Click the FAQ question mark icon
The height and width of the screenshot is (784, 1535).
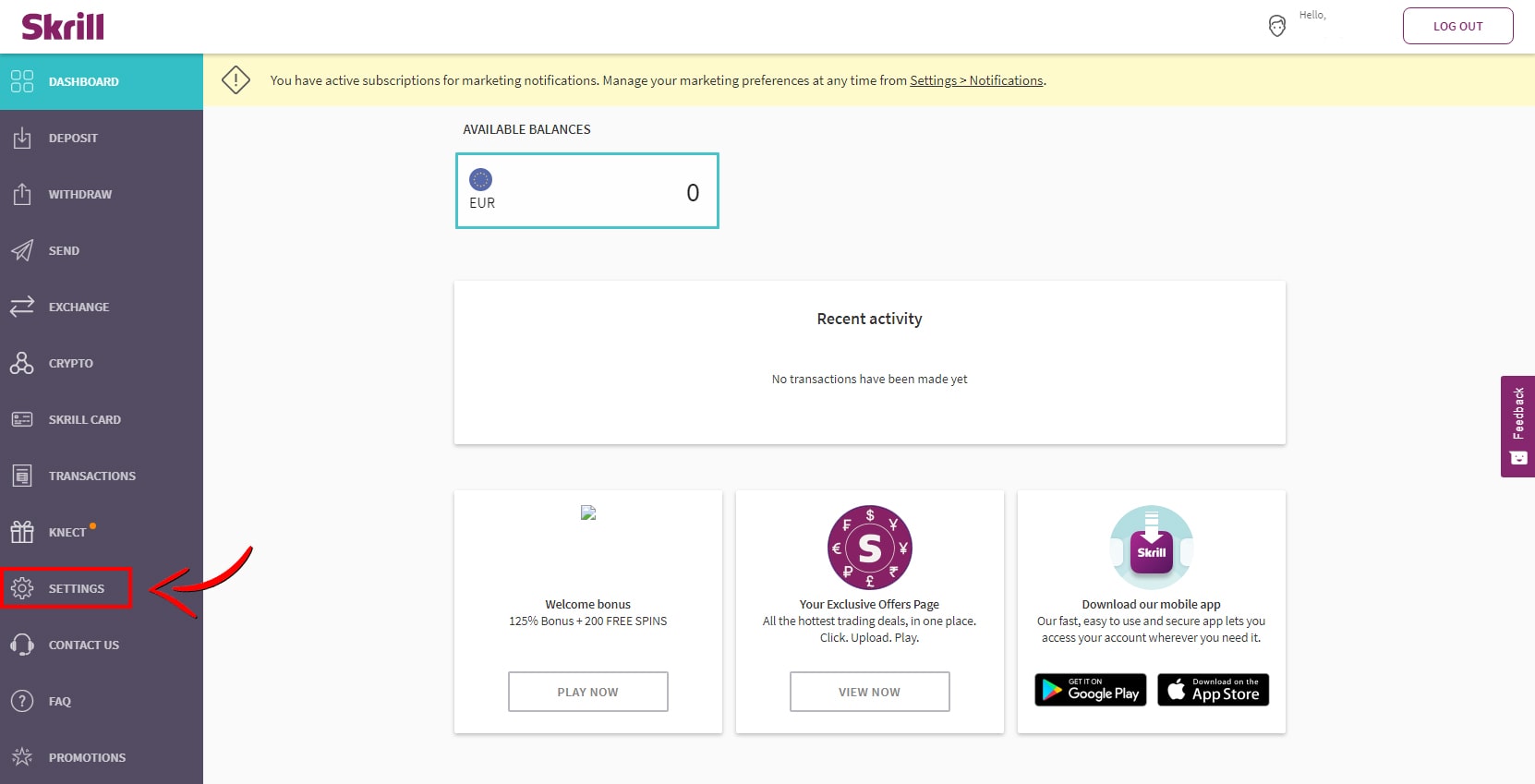coord(22,701)
